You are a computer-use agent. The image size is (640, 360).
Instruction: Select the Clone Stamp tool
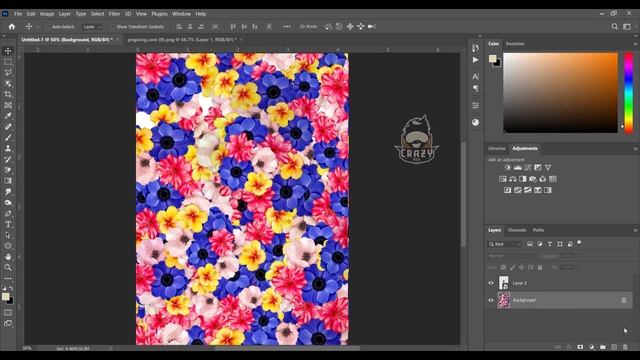(x=8, y=149)
